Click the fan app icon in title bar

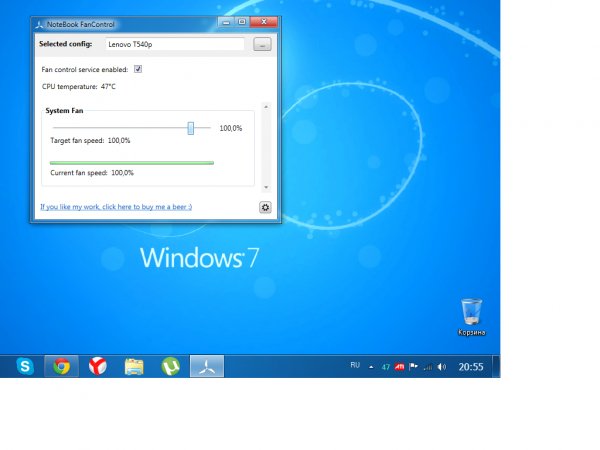39,24
